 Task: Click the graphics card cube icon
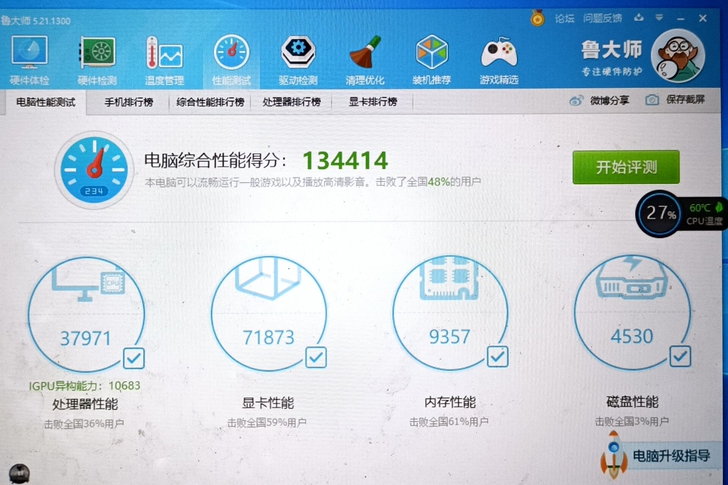coord(269,278)
